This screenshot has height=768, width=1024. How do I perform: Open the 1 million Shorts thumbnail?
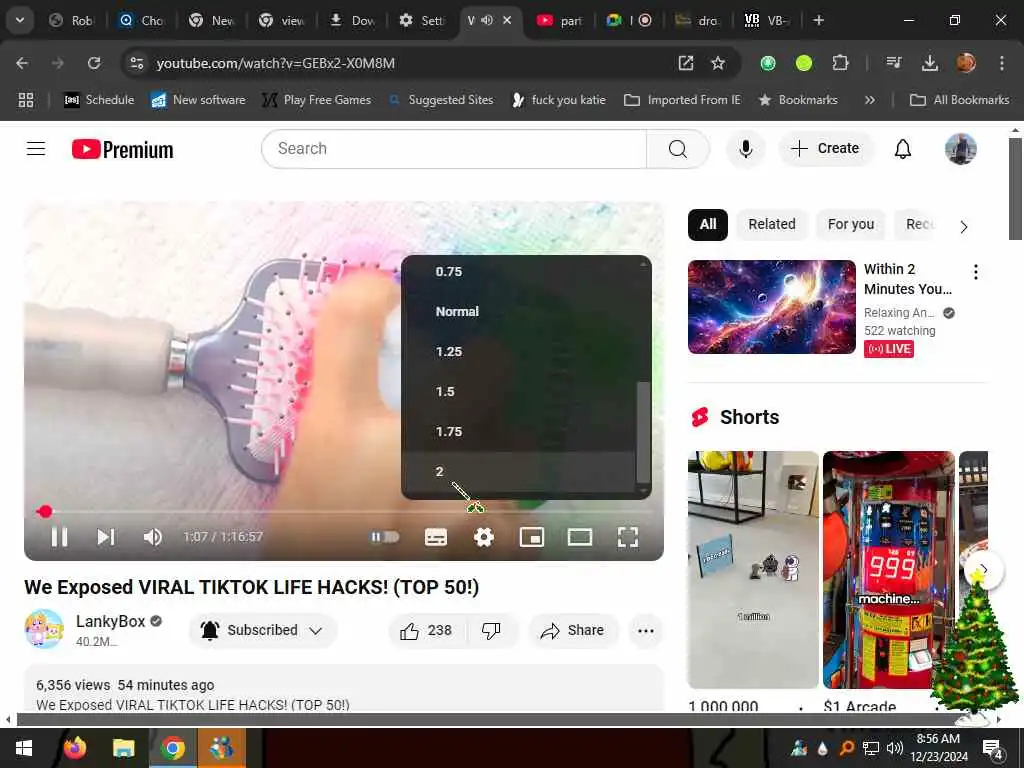tap(753, 569)
